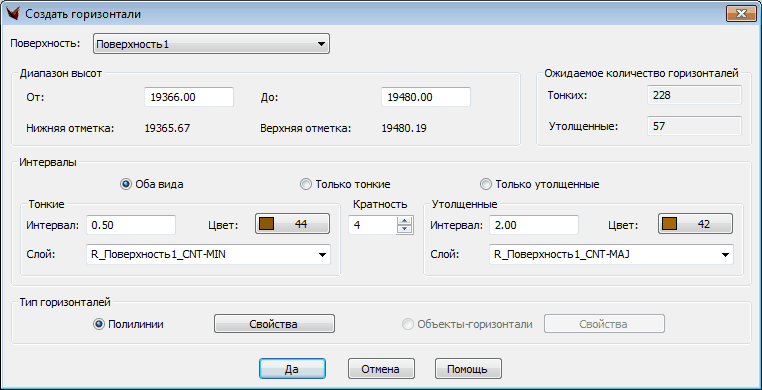Viewport: 762px width, 390px height.
Task: Click the Утолщенные expected count field
Action: pyautogui.click(x=694, y=126)
